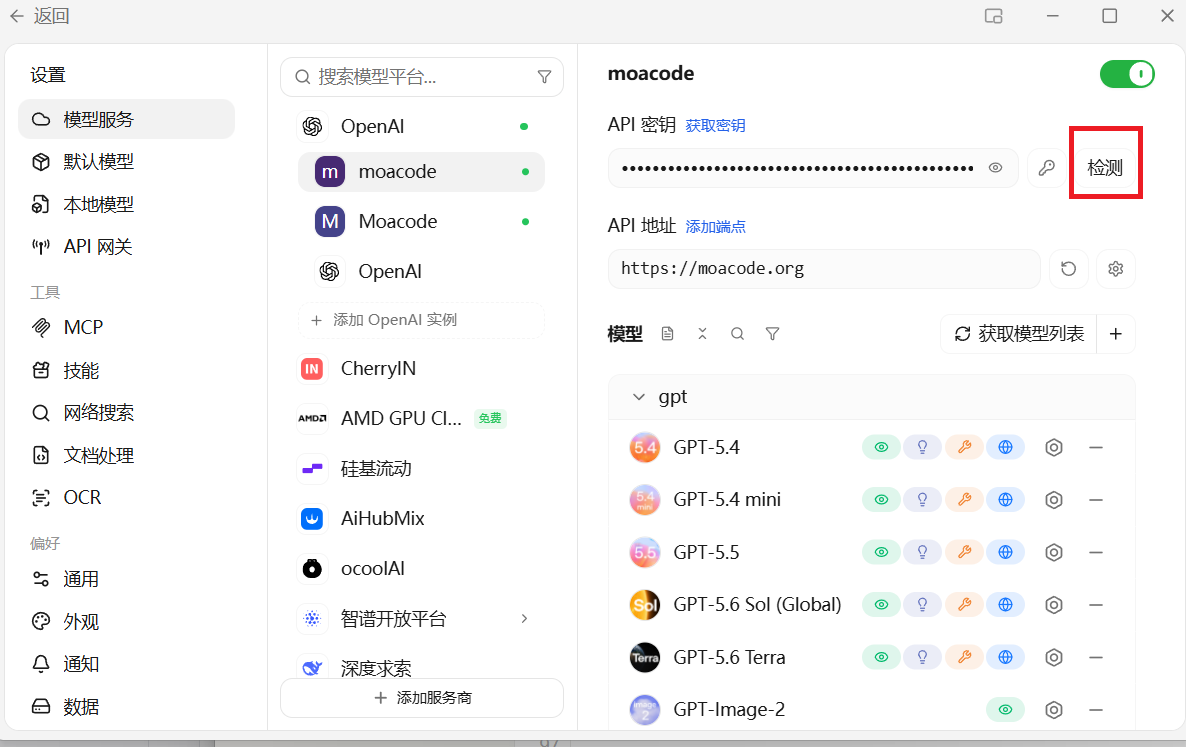Click the collapse-all icon beside 模型 heading
The image size is (1186, 747).
(x=702, y=333)
